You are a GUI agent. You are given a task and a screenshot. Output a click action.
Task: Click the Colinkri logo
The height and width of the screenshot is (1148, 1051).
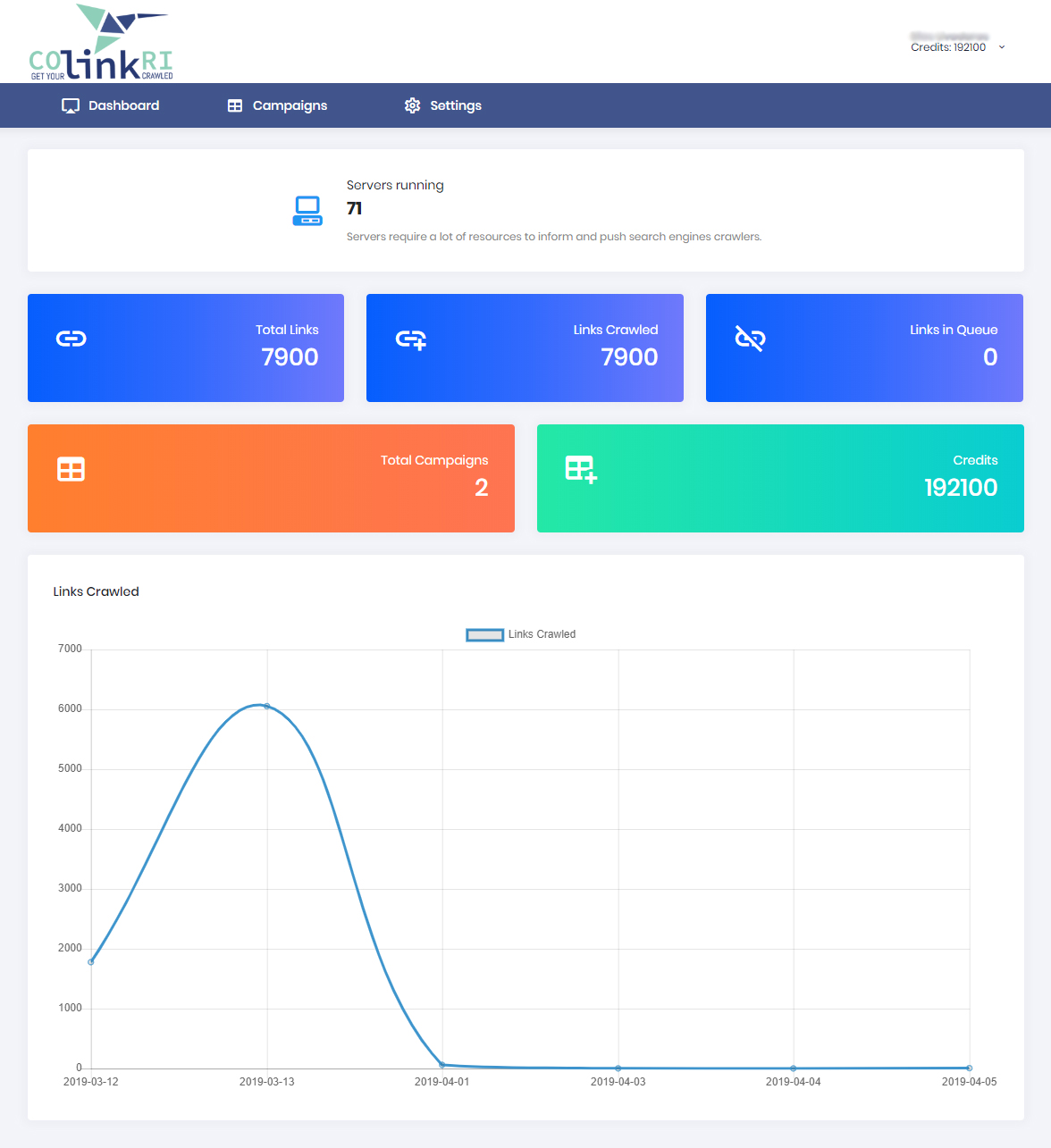click(101, 43)
